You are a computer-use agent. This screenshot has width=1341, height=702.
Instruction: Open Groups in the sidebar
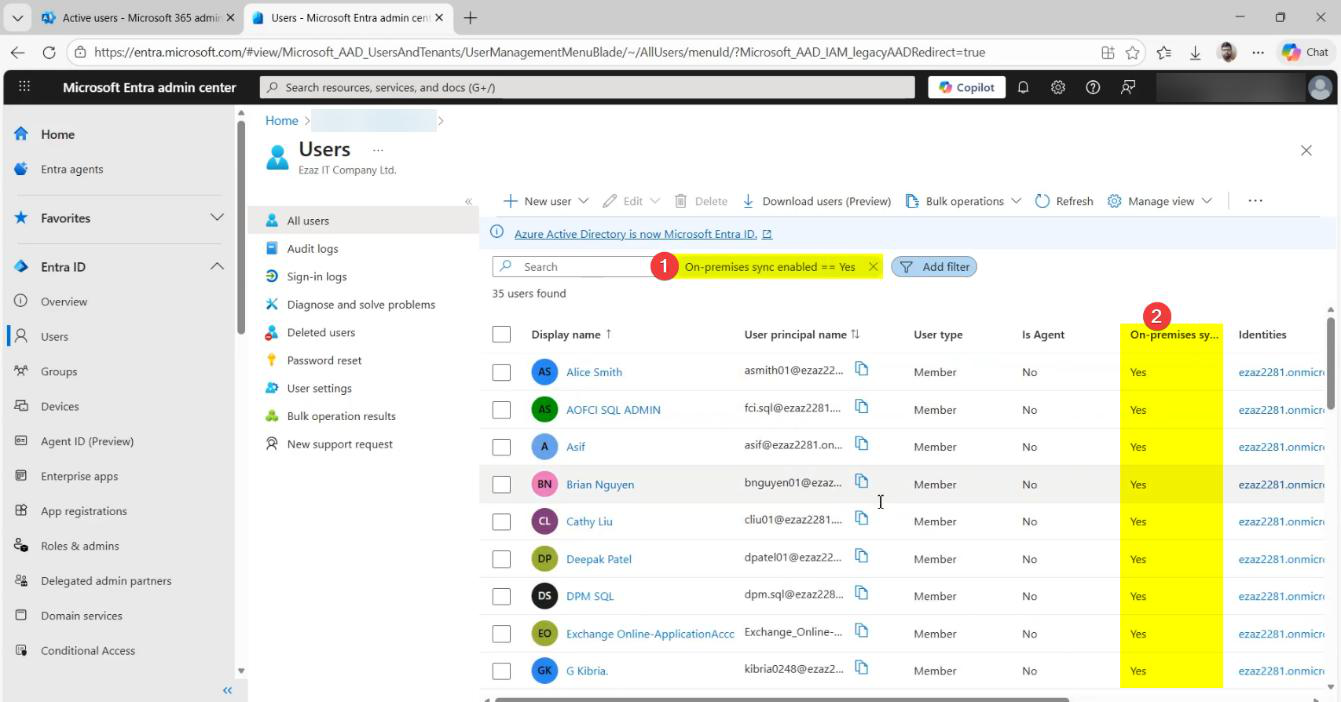pyautogui.click(x=58, y=371)
